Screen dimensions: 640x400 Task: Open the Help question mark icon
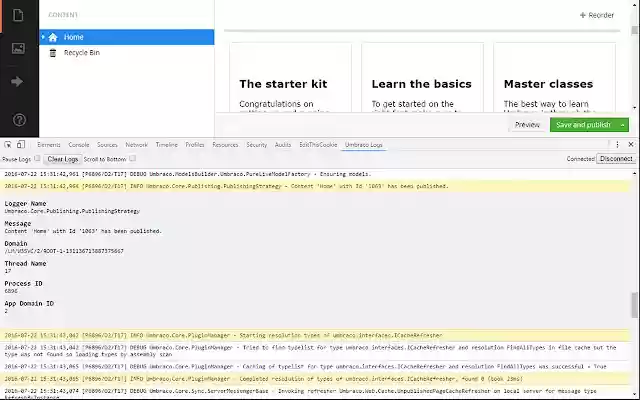(x=19, y=120)
